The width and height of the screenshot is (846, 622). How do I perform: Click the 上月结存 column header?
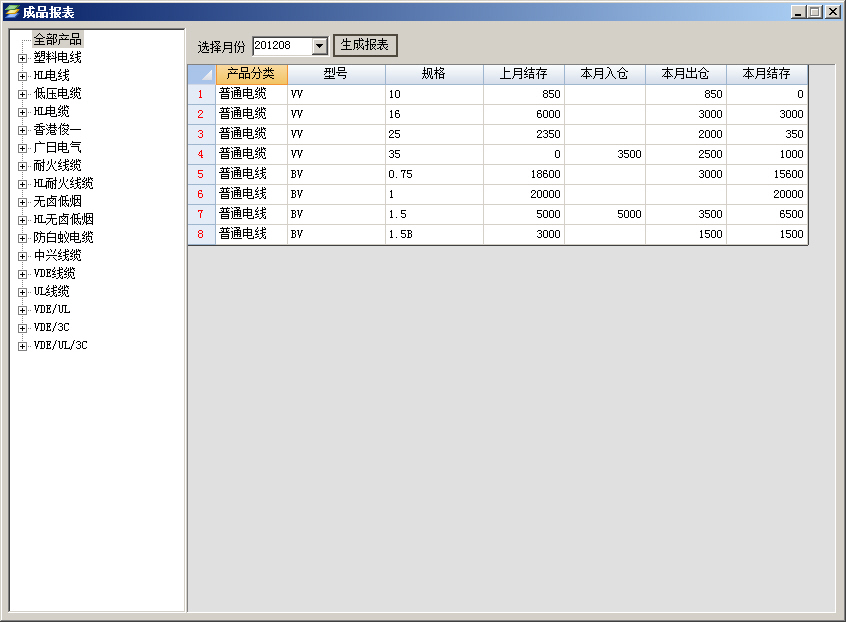pos(523,74)
